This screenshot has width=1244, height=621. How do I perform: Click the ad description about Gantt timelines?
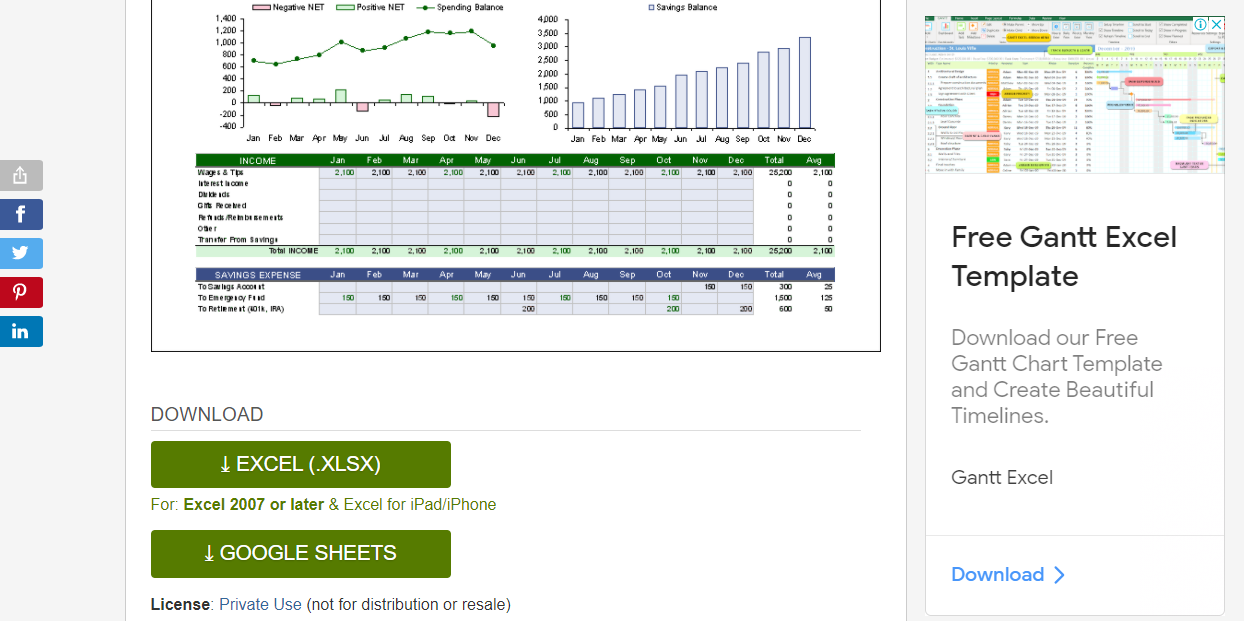click(1056, 376)
